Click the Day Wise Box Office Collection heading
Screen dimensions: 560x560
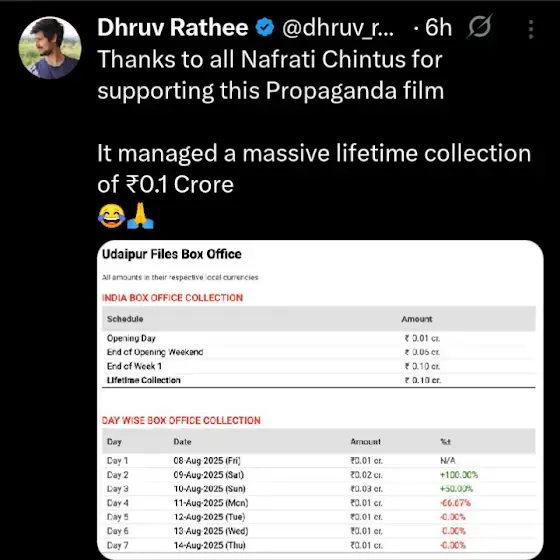pos(181,420)
